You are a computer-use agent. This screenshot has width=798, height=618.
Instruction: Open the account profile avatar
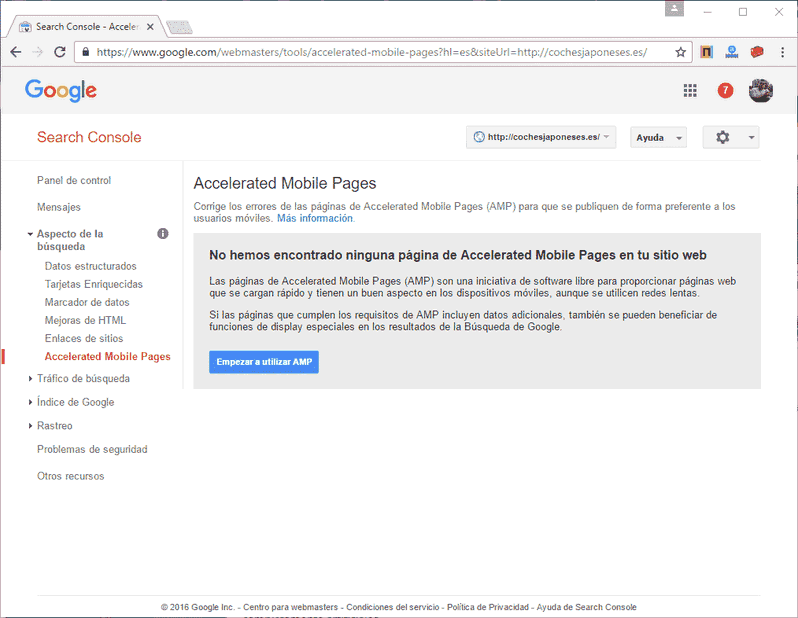point(761,91)
